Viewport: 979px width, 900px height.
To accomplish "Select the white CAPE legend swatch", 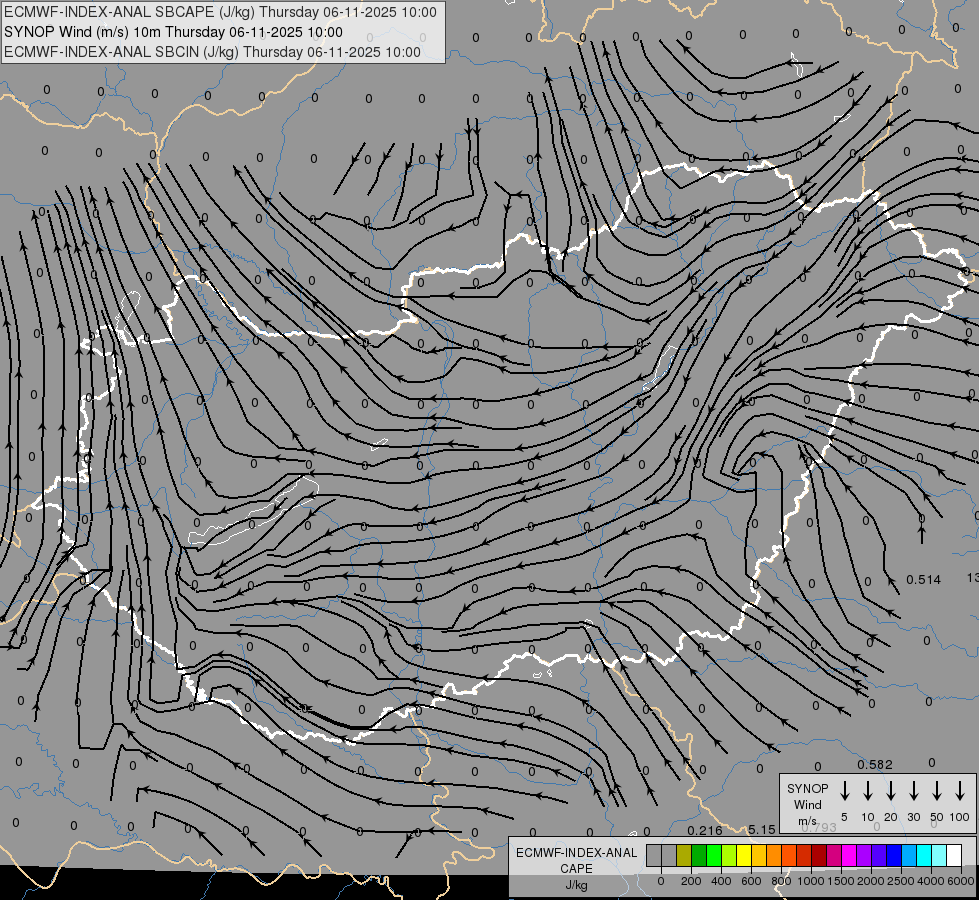I will click(953, 855).
